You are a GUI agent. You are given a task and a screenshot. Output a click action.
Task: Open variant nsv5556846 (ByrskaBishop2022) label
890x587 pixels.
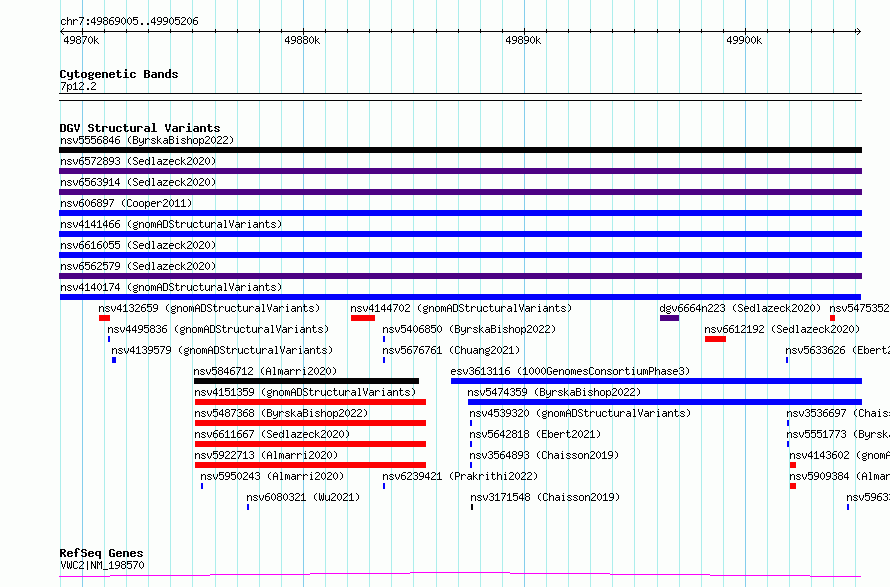tap(147, 140)
